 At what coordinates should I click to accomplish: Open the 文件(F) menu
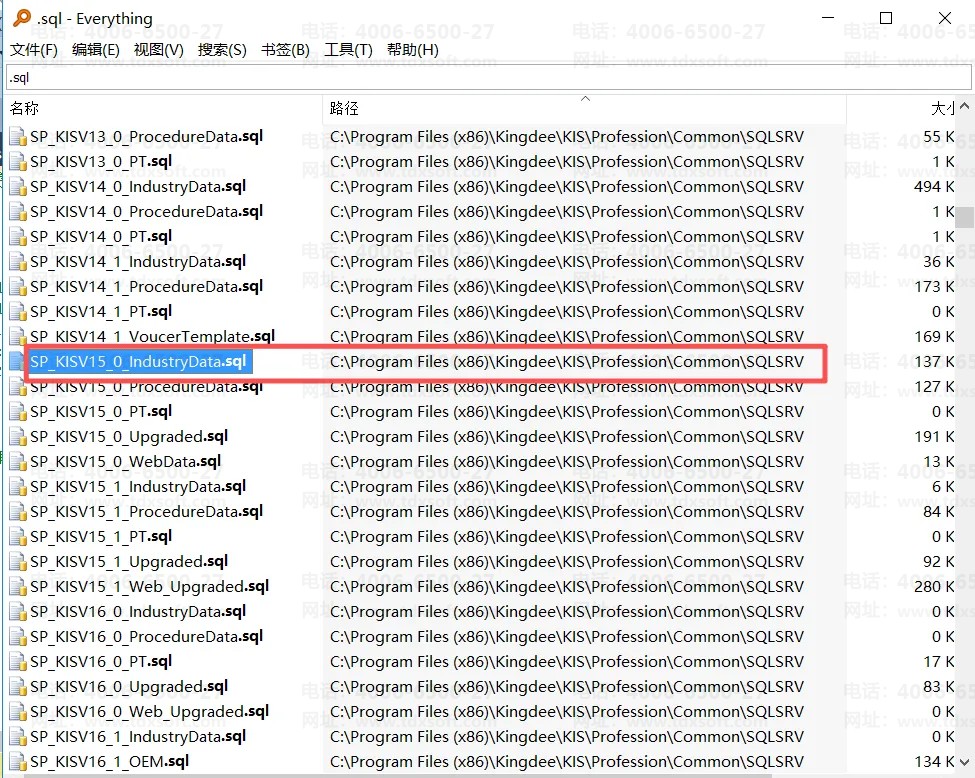tap(34, 50)
